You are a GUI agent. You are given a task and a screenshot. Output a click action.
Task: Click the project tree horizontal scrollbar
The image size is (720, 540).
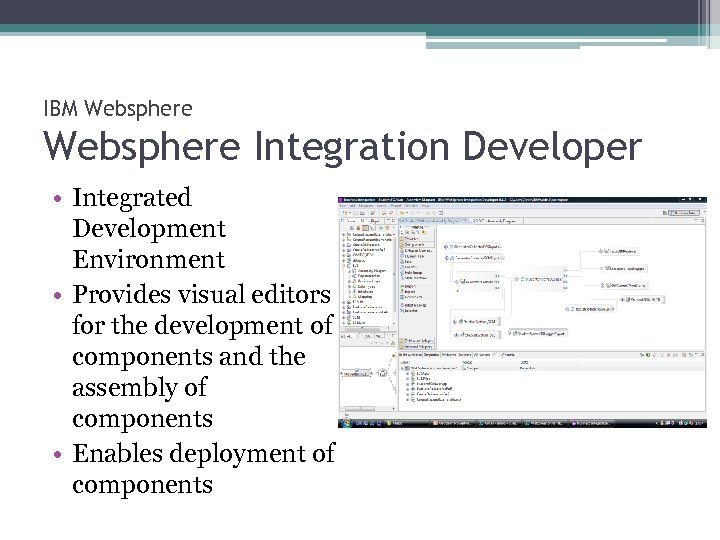[367, 328]
